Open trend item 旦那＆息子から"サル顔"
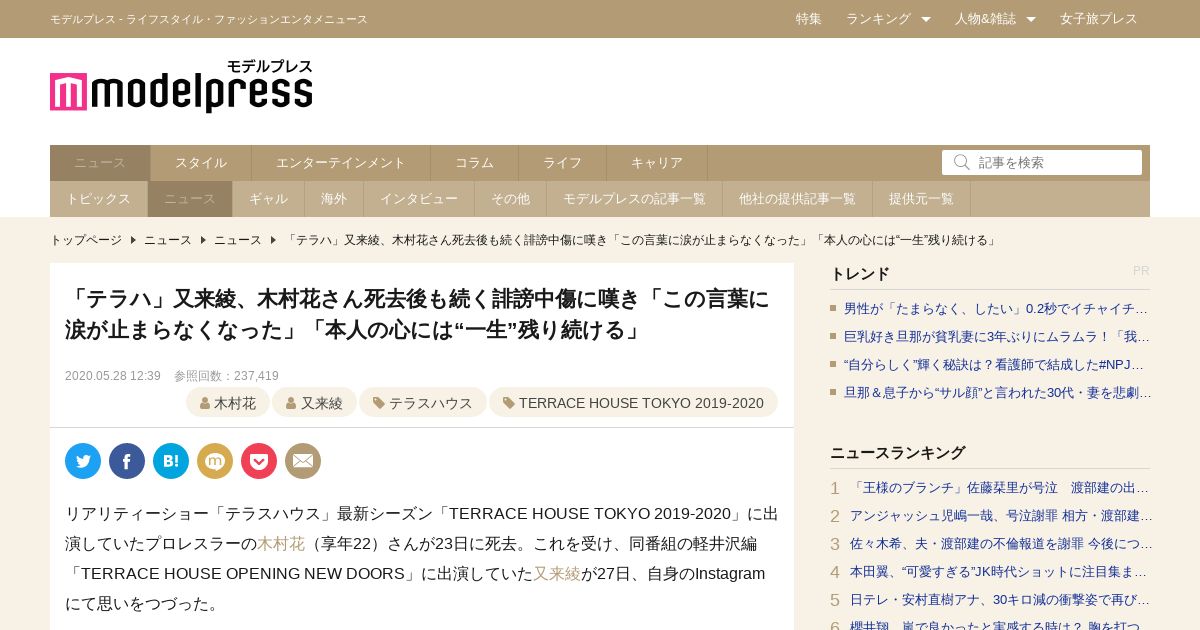The height and width of the screenshot is (630, 1200). (997, 393)
